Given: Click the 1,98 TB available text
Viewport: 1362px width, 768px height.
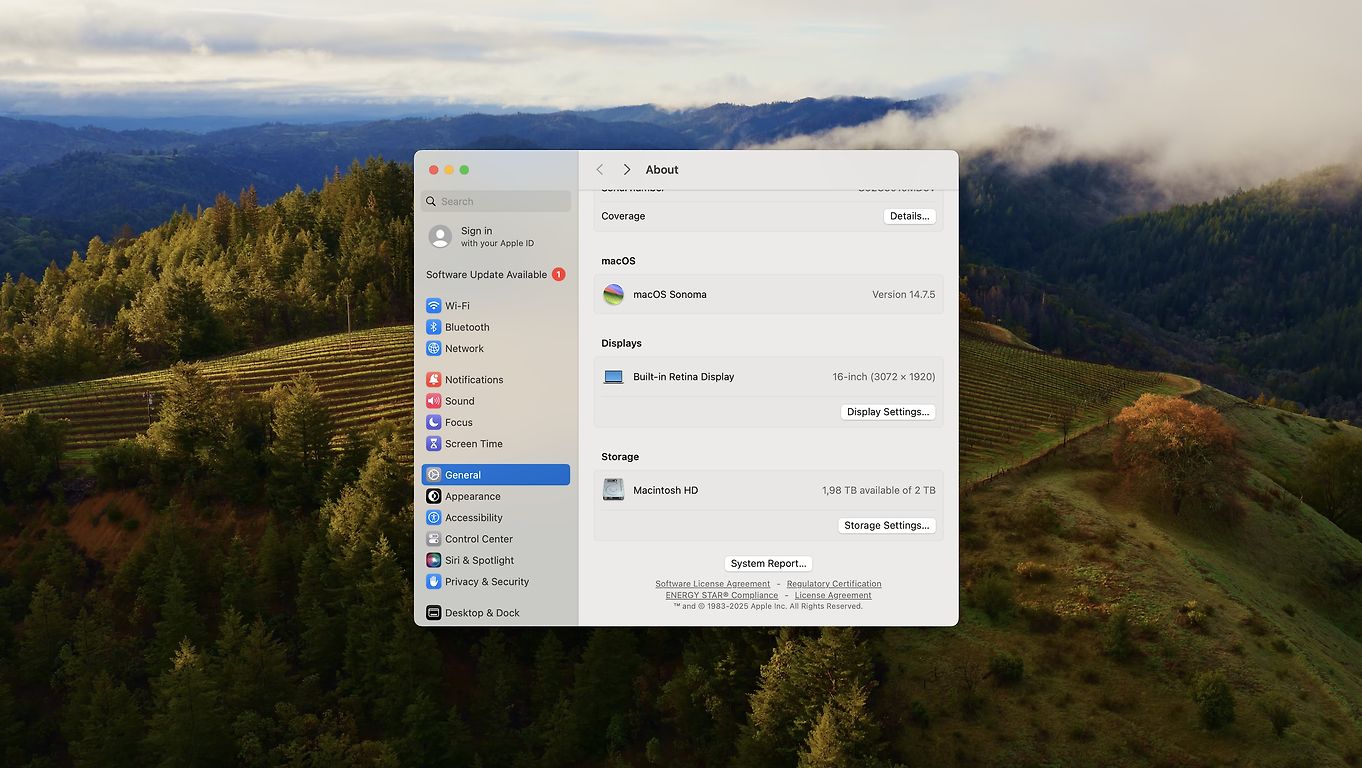Looking at the screenshot, I should (x=879, y=490).
